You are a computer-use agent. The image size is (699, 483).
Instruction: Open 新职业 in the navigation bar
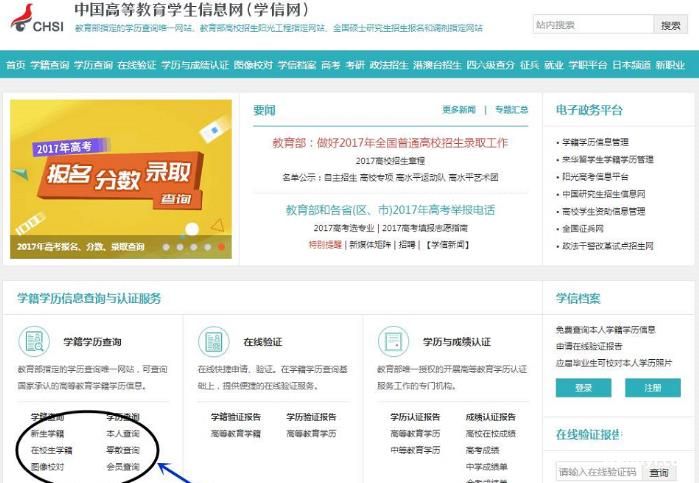click(670, 65)
